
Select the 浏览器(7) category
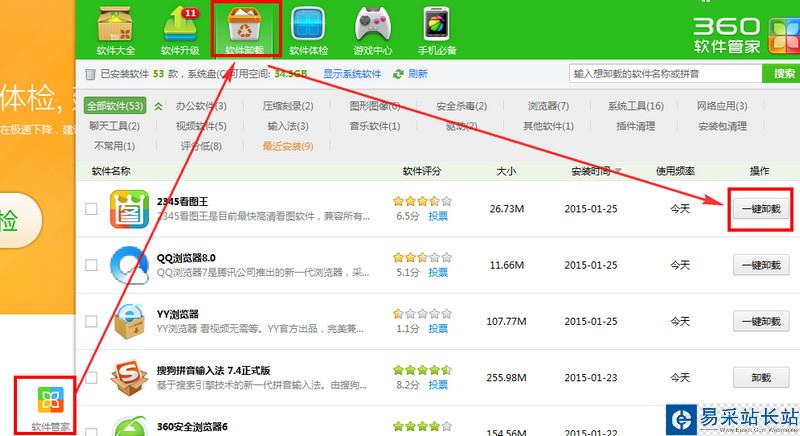click(548, 106)
